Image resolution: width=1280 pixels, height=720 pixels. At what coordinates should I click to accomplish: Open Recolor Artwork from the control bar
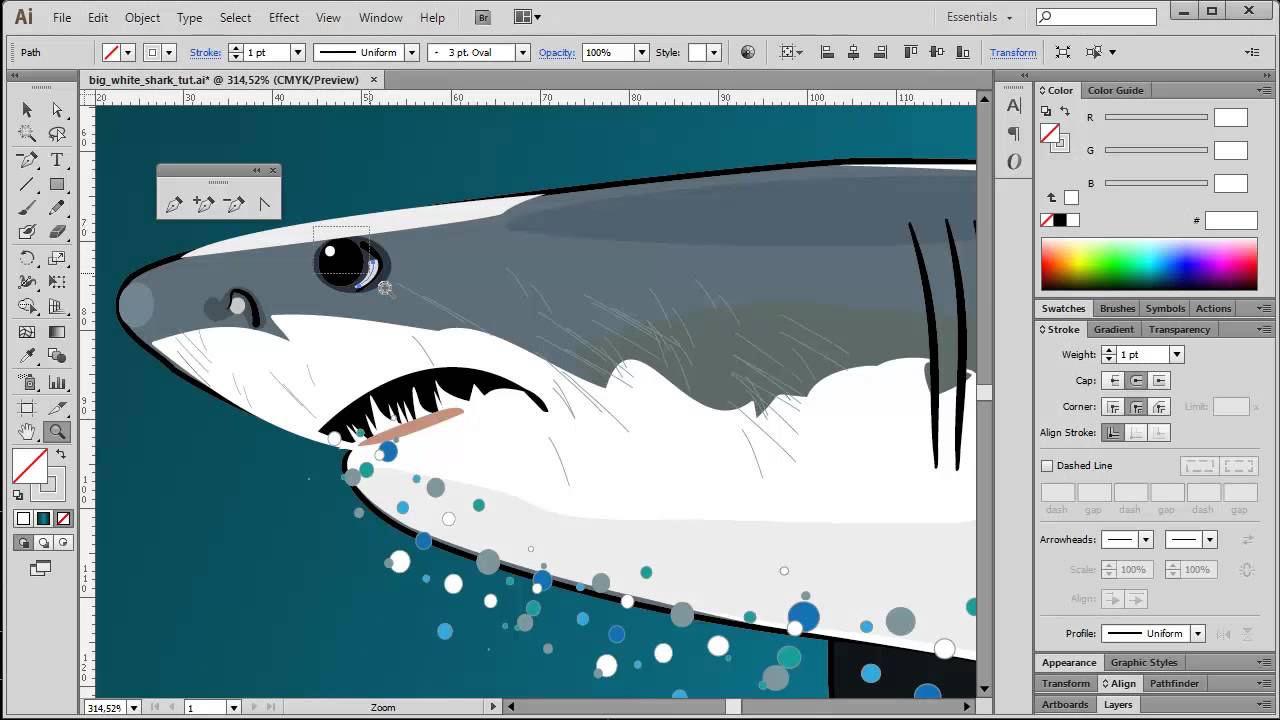pyautogui.click(x=748, y=52)
